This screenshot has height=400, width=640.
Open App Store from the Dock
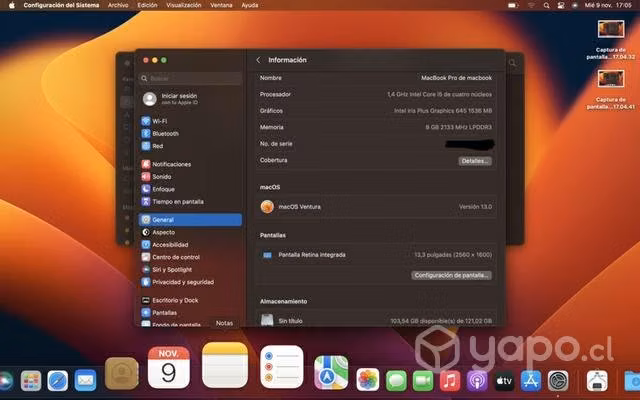[x=531, y=381]
